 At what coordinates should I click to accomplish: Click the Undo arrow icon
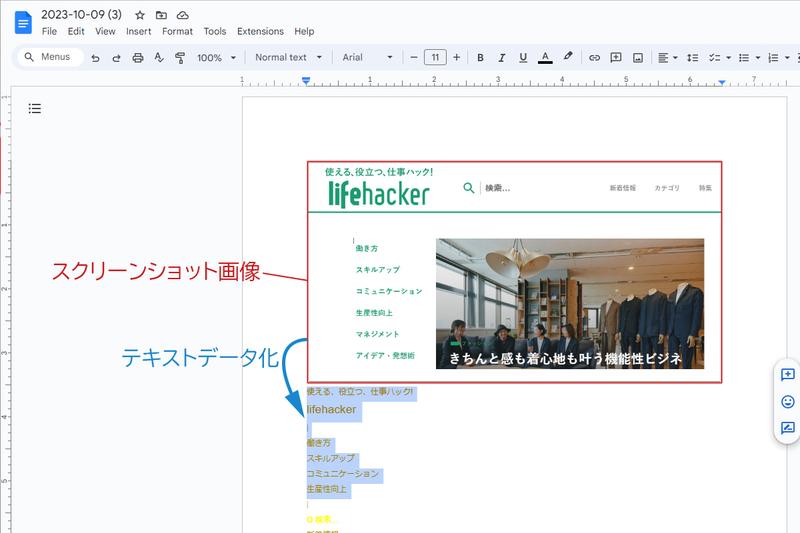(95, 58)
